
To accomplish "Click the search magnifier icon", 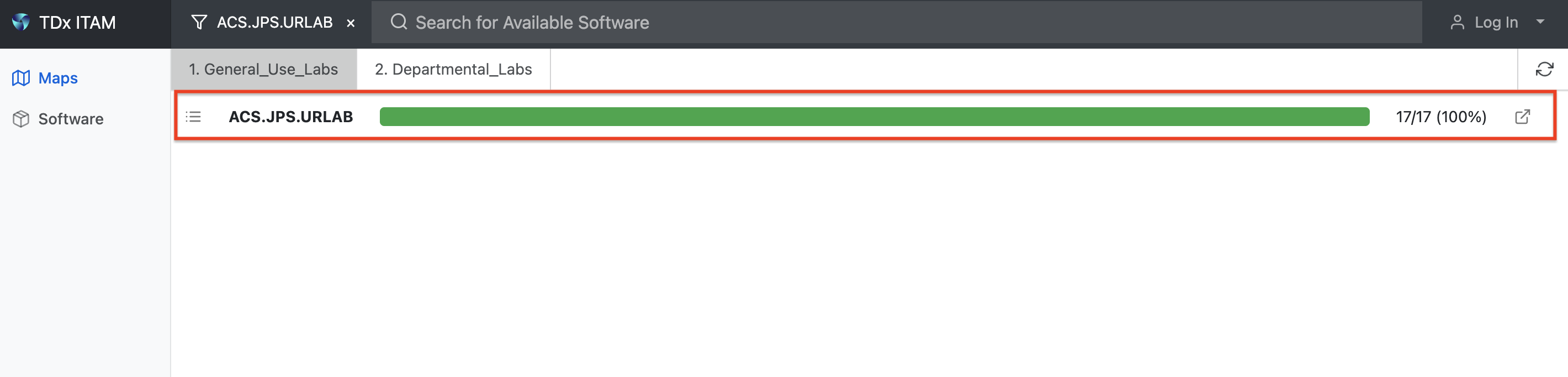I will pos(399,22).
